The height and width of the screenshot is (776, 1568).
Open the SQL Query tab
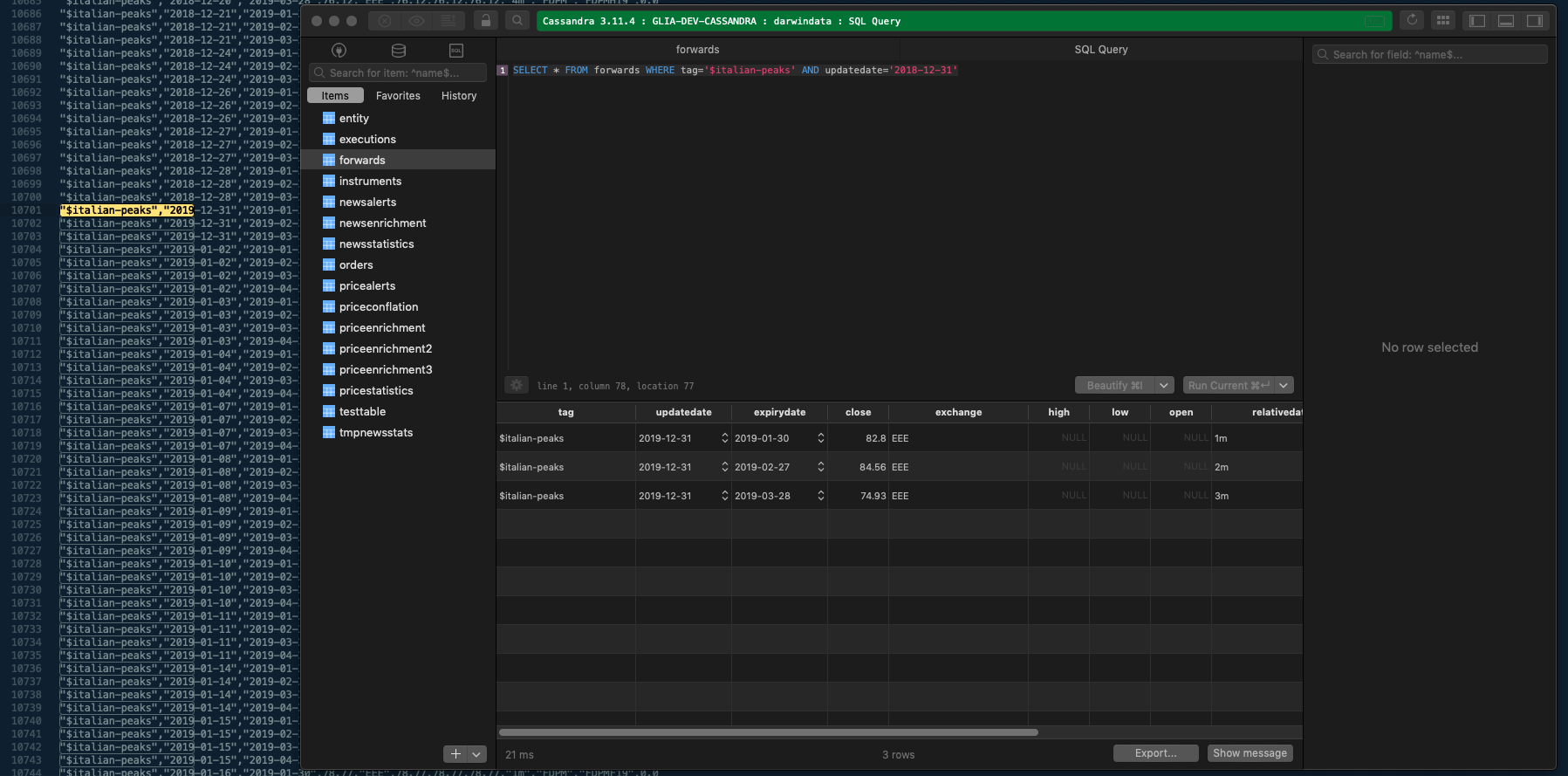click(1101, 50)
